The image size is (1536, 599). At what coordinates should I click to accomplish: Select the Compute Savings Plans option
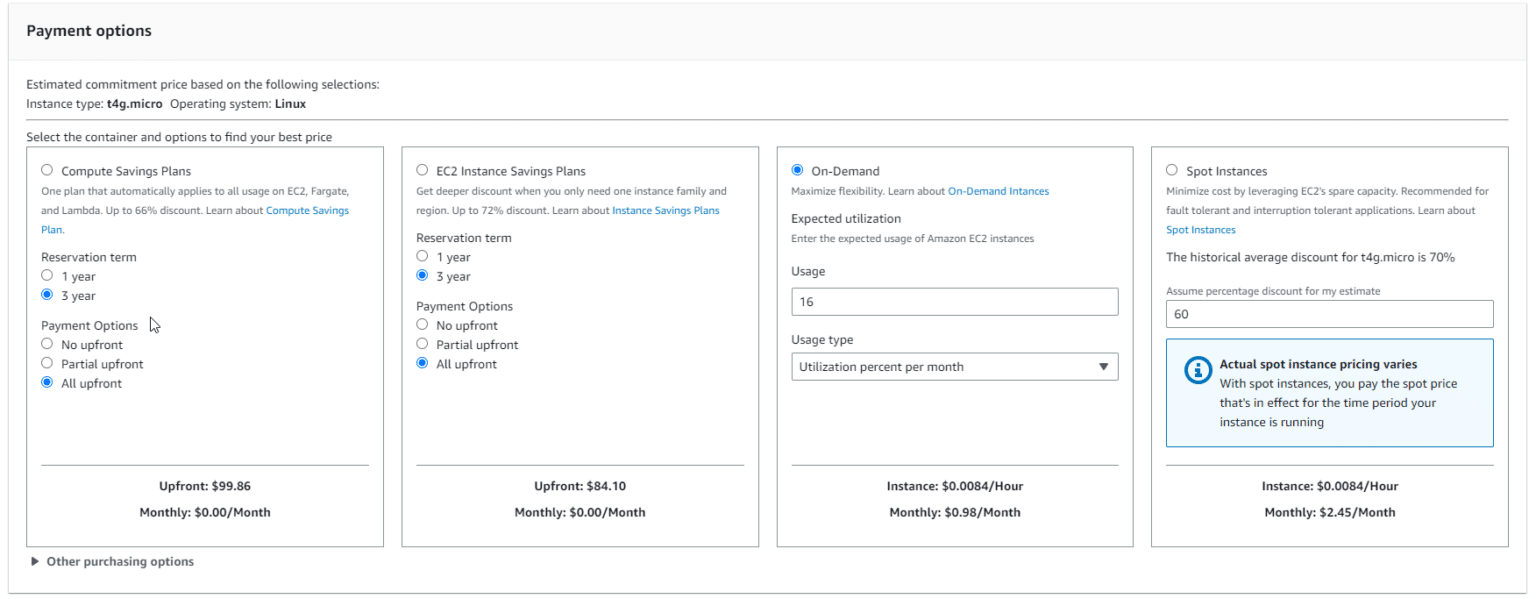pyautogui.click(x=47, y=171)
